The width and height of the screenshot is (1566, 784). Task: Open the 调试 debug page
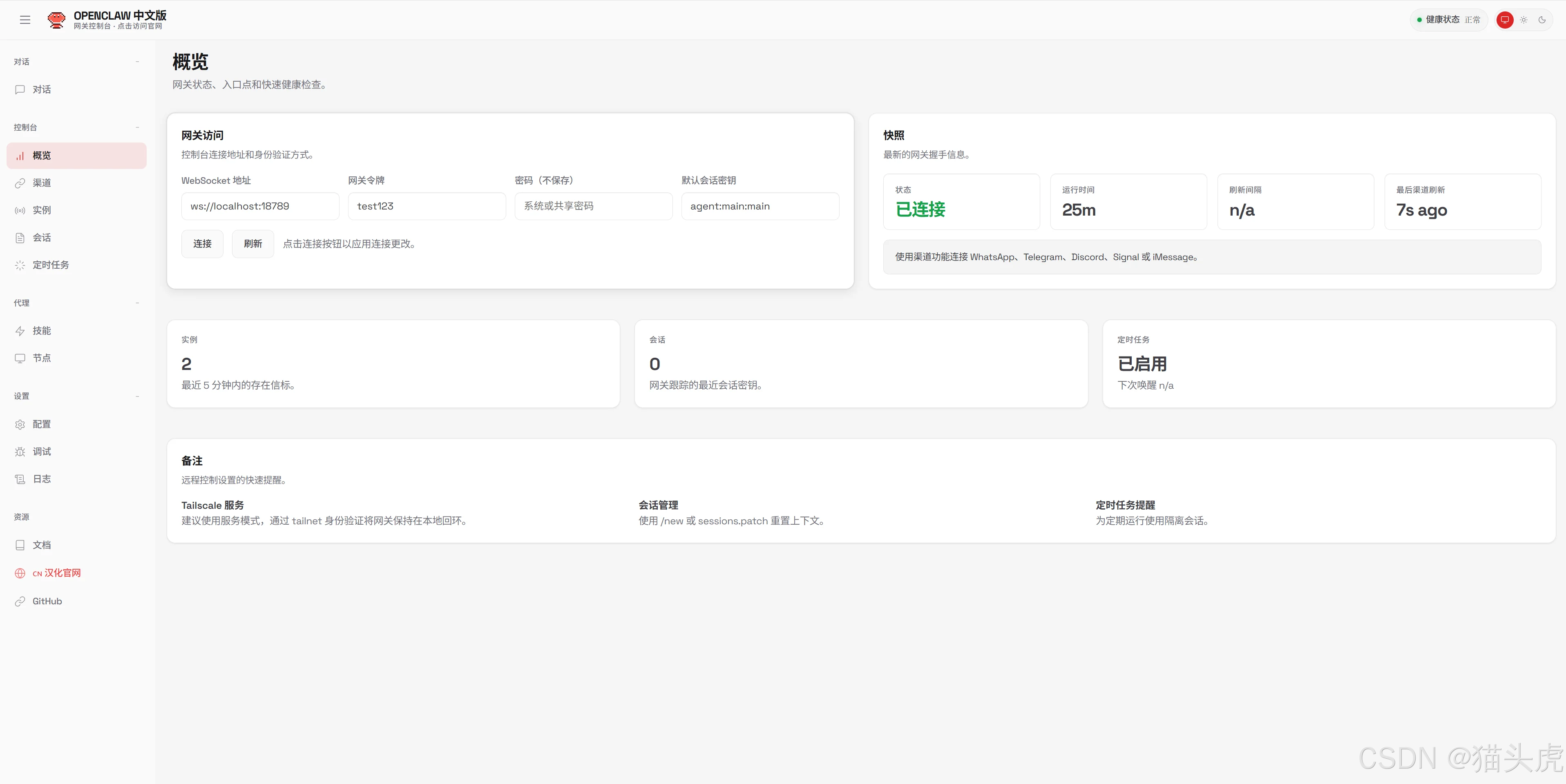[x=41, y=452]
